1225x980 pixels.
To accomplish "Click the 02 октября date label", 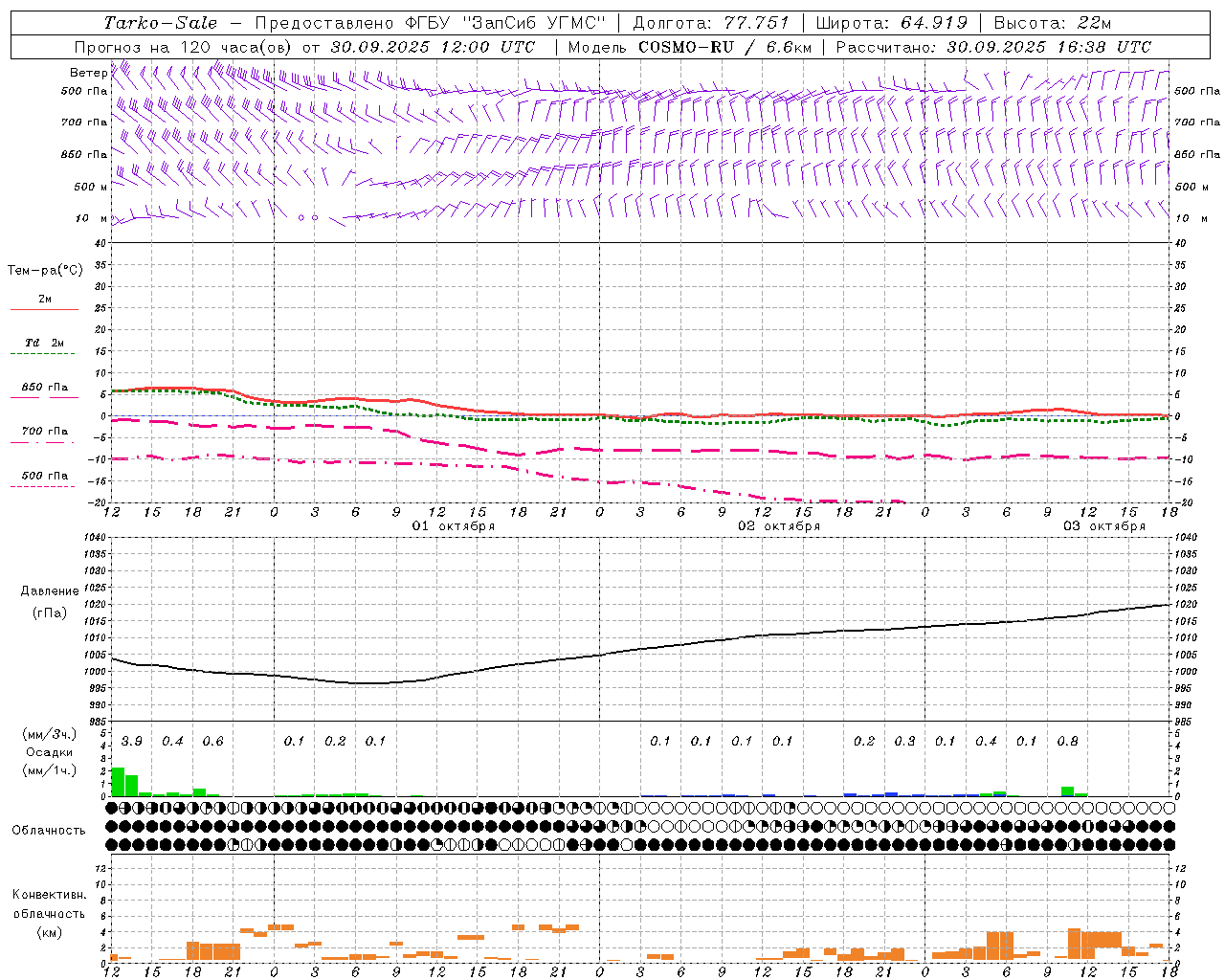I will tap(779, 526).
